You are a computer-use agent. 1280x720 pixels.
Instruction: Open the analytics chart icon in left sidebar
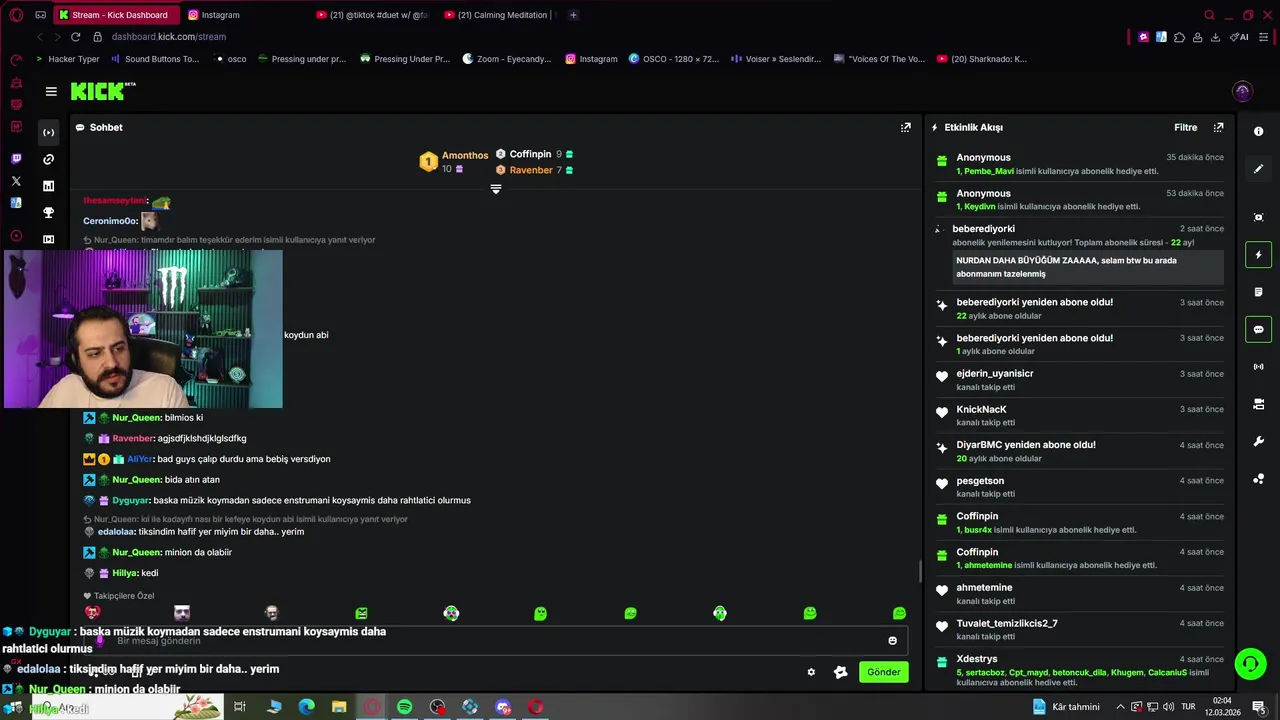click(48, 186)
